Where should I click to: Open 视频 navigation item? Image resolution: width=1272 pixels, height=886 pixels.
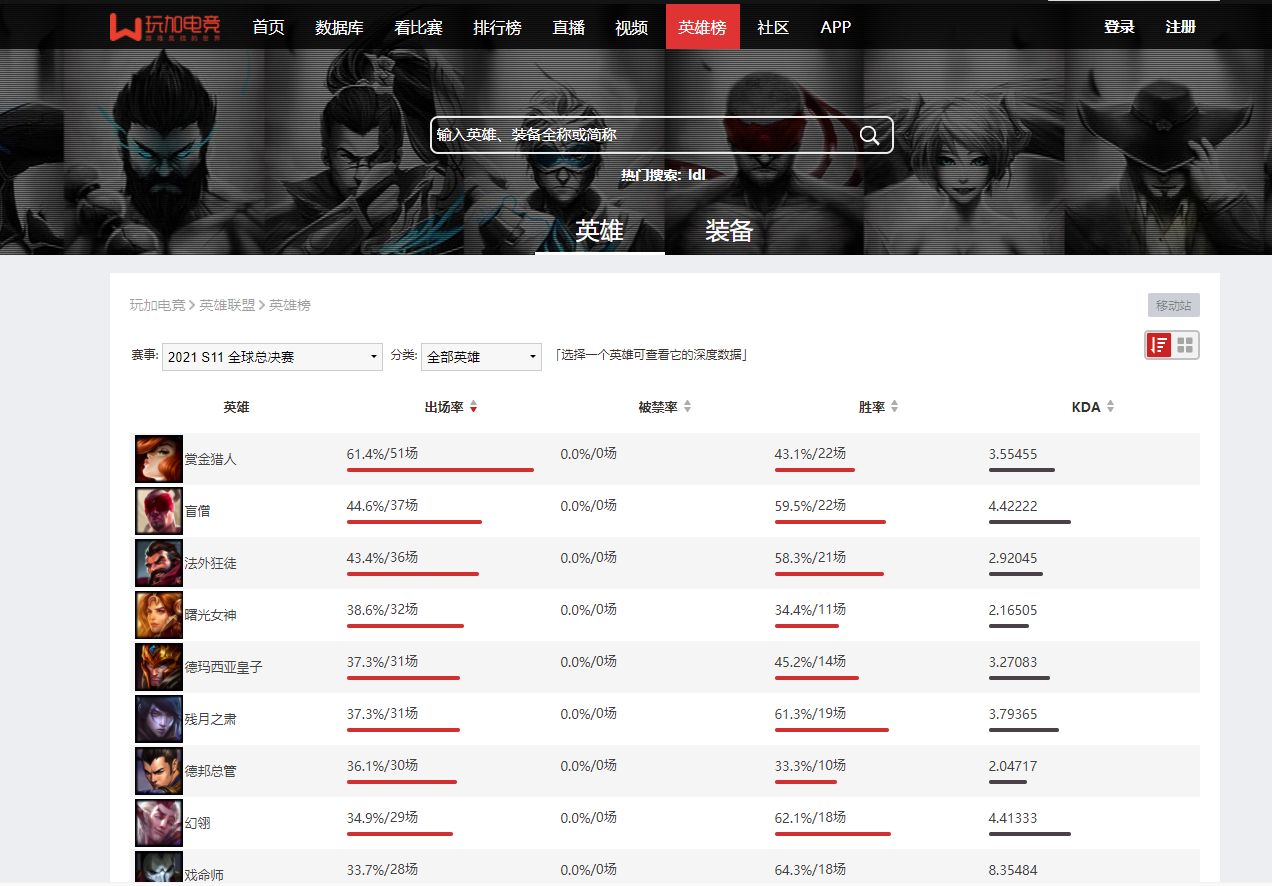[631, 27]
